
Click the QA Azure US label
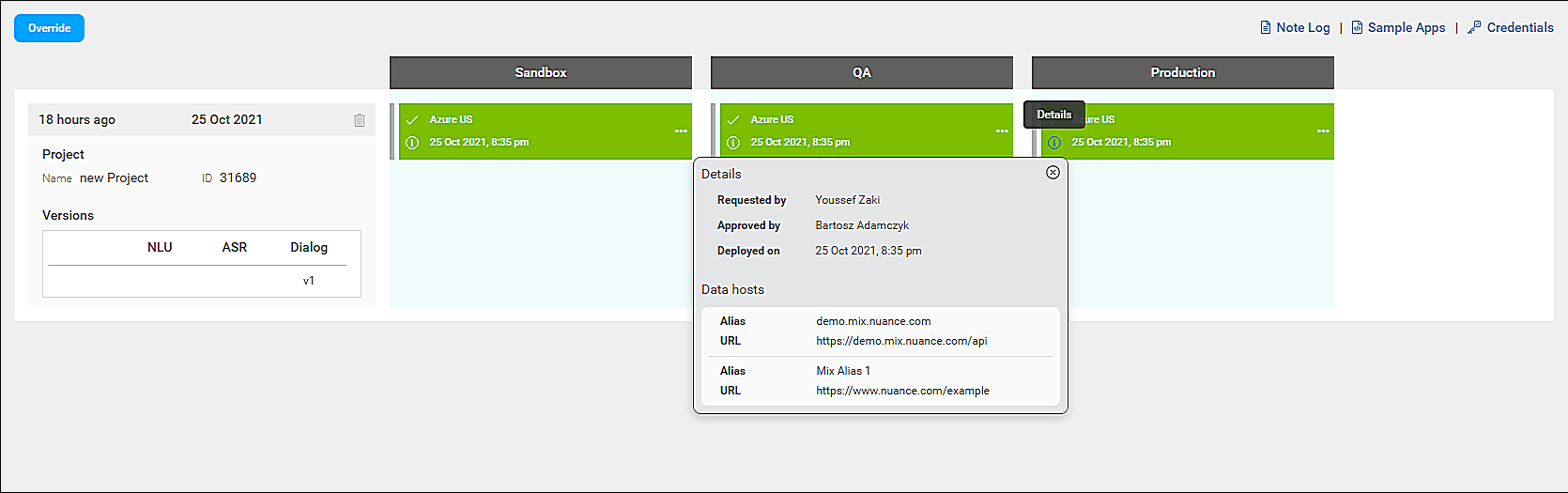(x=772, y=119)
